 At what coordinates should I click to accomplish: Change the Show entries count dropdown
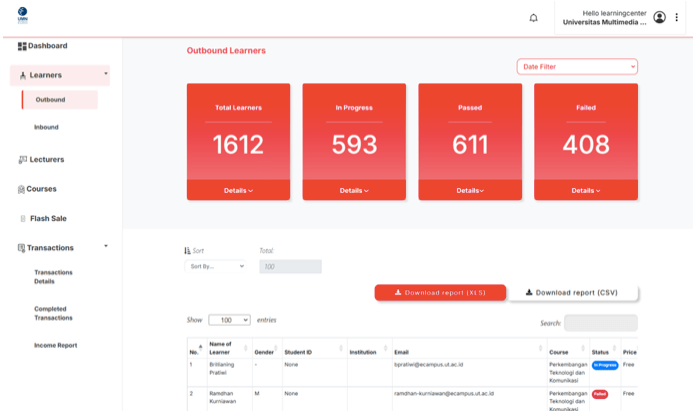[229, 320]
